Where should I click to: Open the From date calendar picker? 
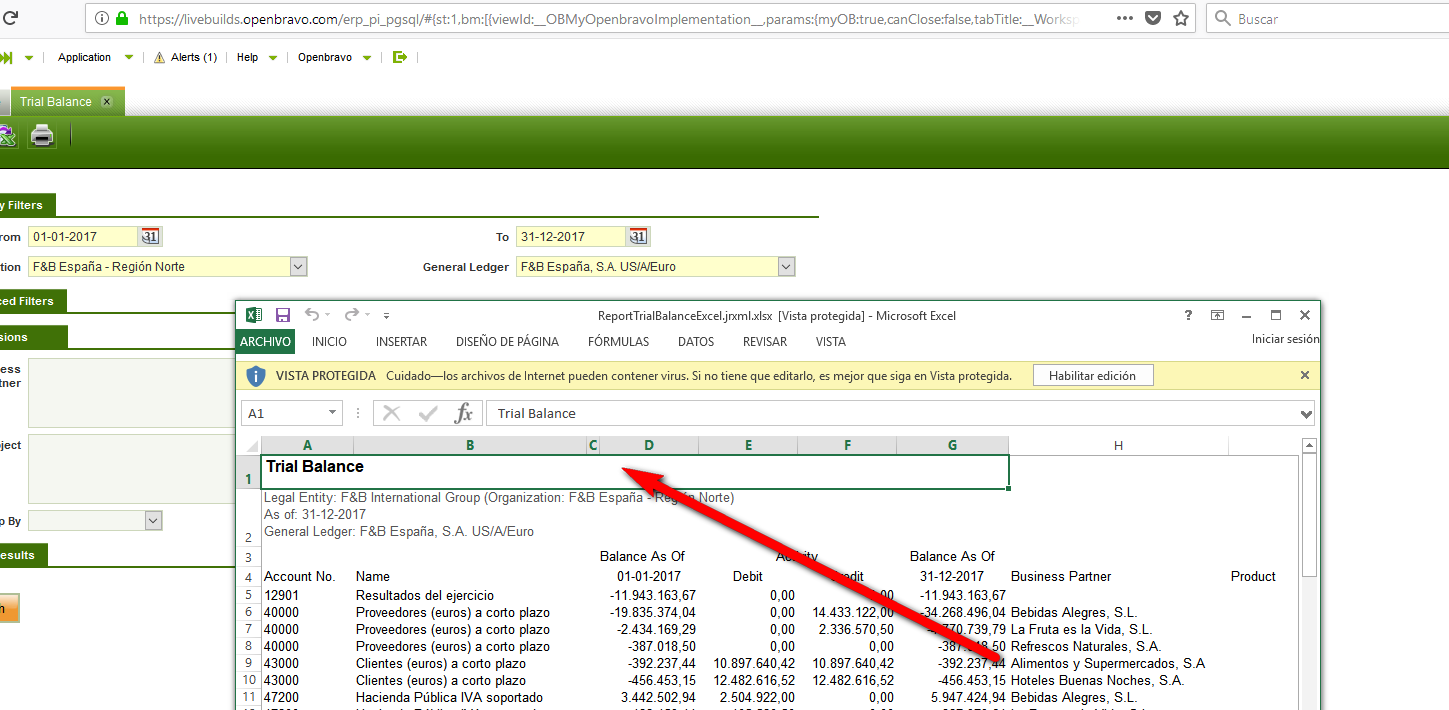tap(150, 237)
